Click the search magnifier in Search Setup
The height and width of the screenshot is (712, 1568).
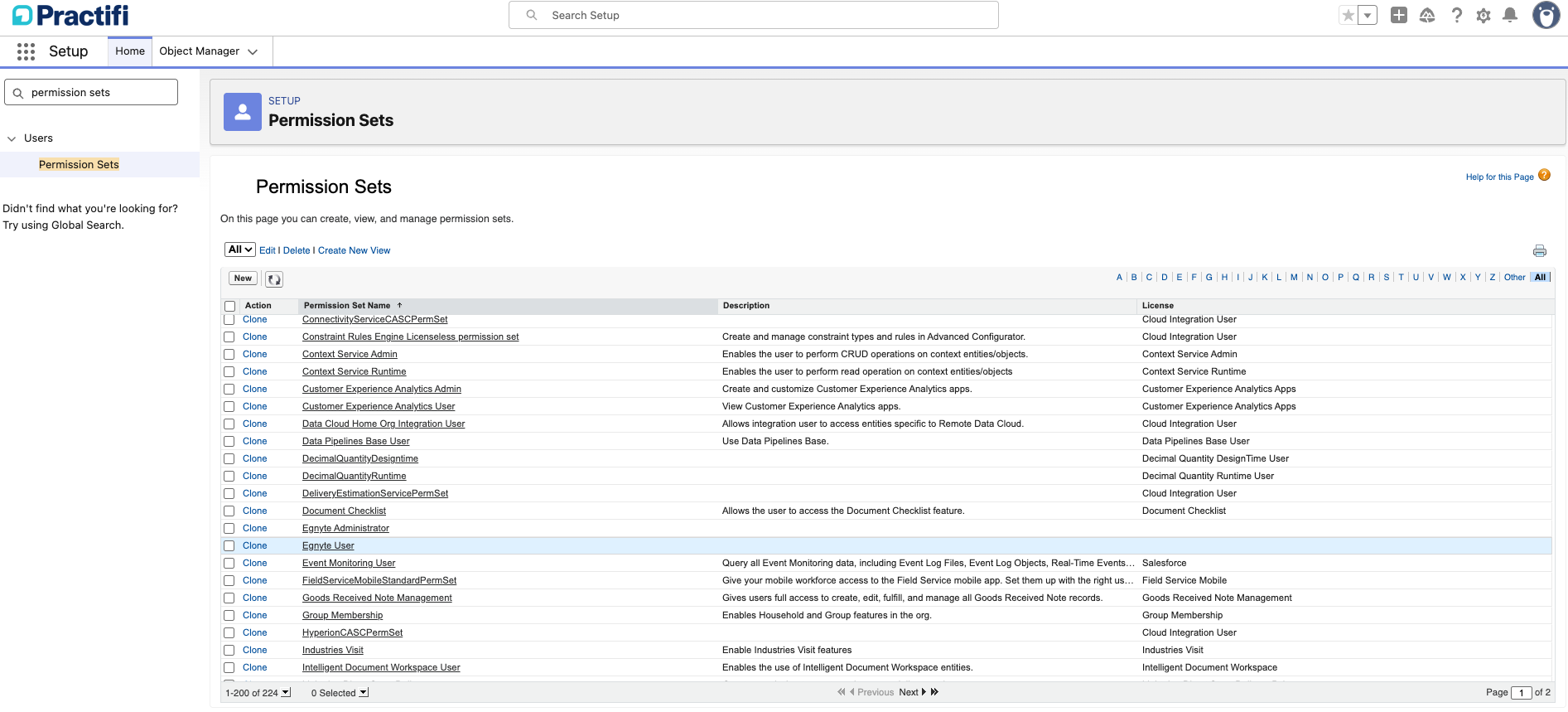(x=532, y=15)
